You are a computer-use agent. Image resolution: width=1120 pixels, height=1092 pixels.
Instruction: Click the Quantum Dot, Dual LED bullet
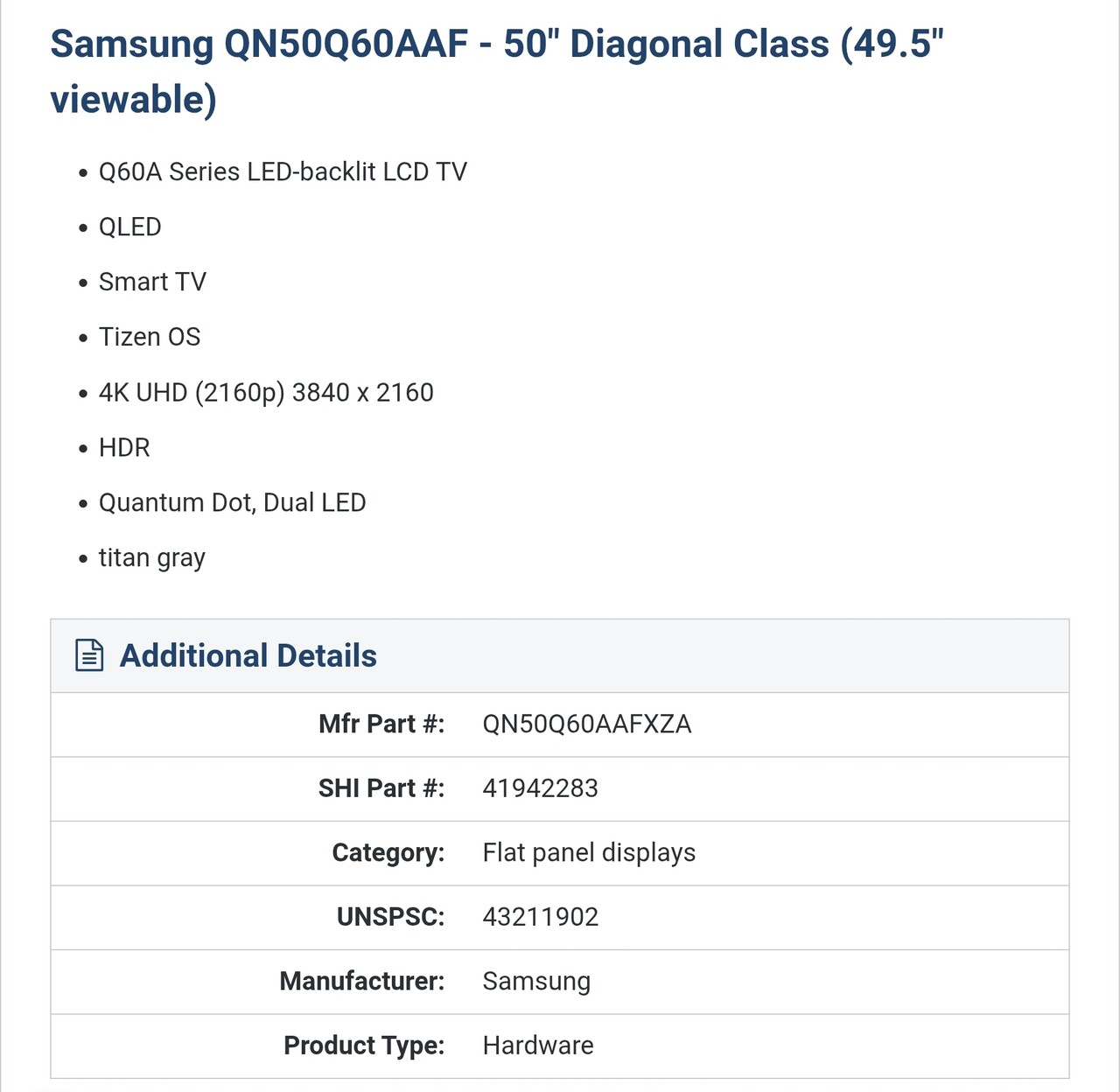232,502
